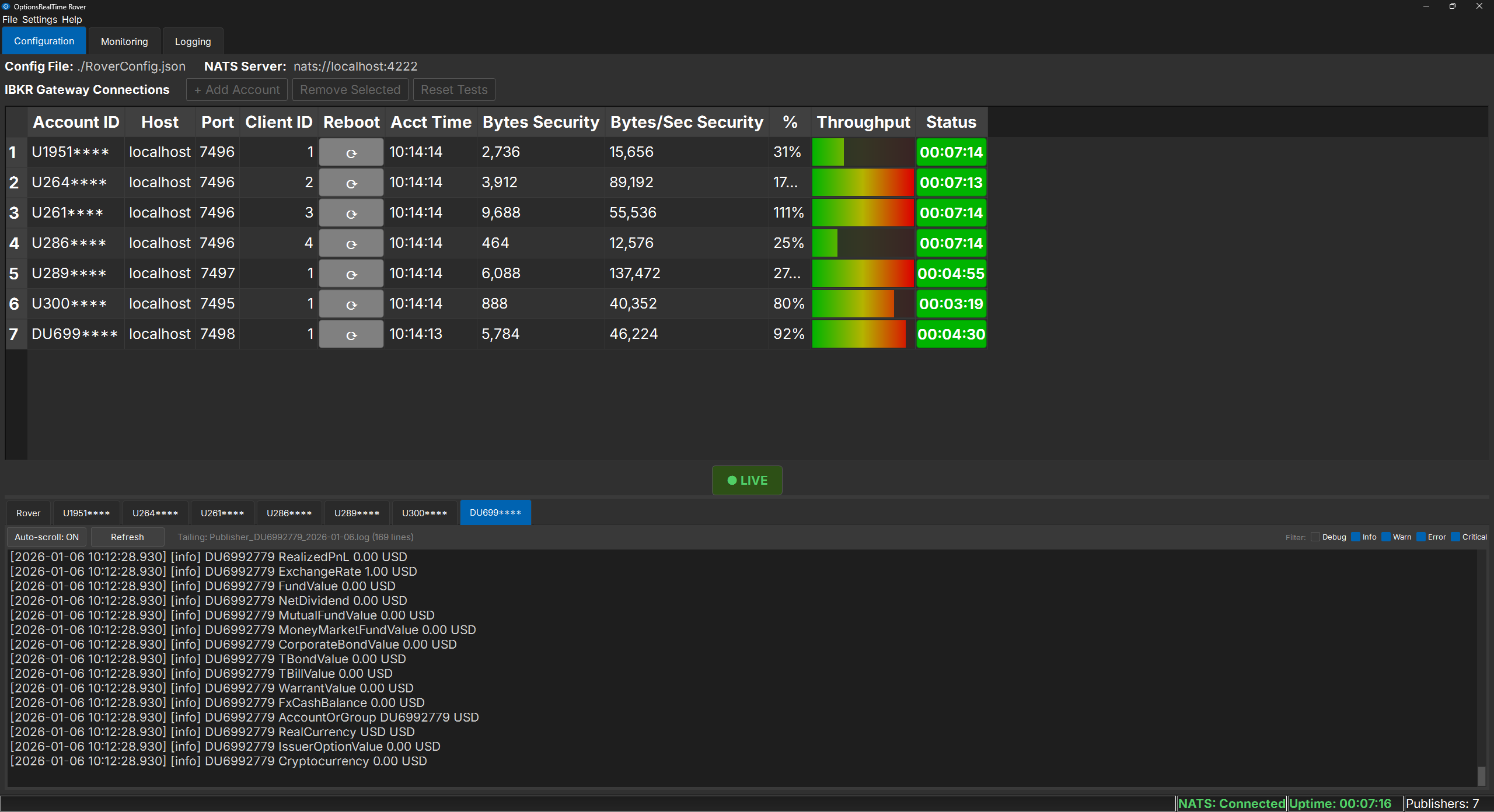Image resolution: width=1494 pixels, height=812 pixels.
Task: Reboot the DU699**** paper account
Action: coord(351,335)
